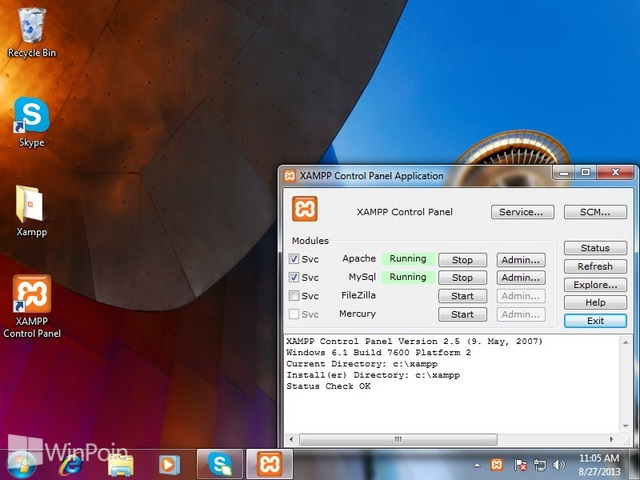Check the FileZilla Svc checkbox
Viewport: 640px width, 480px height.
pyautogui.click(x=294, y=296)
